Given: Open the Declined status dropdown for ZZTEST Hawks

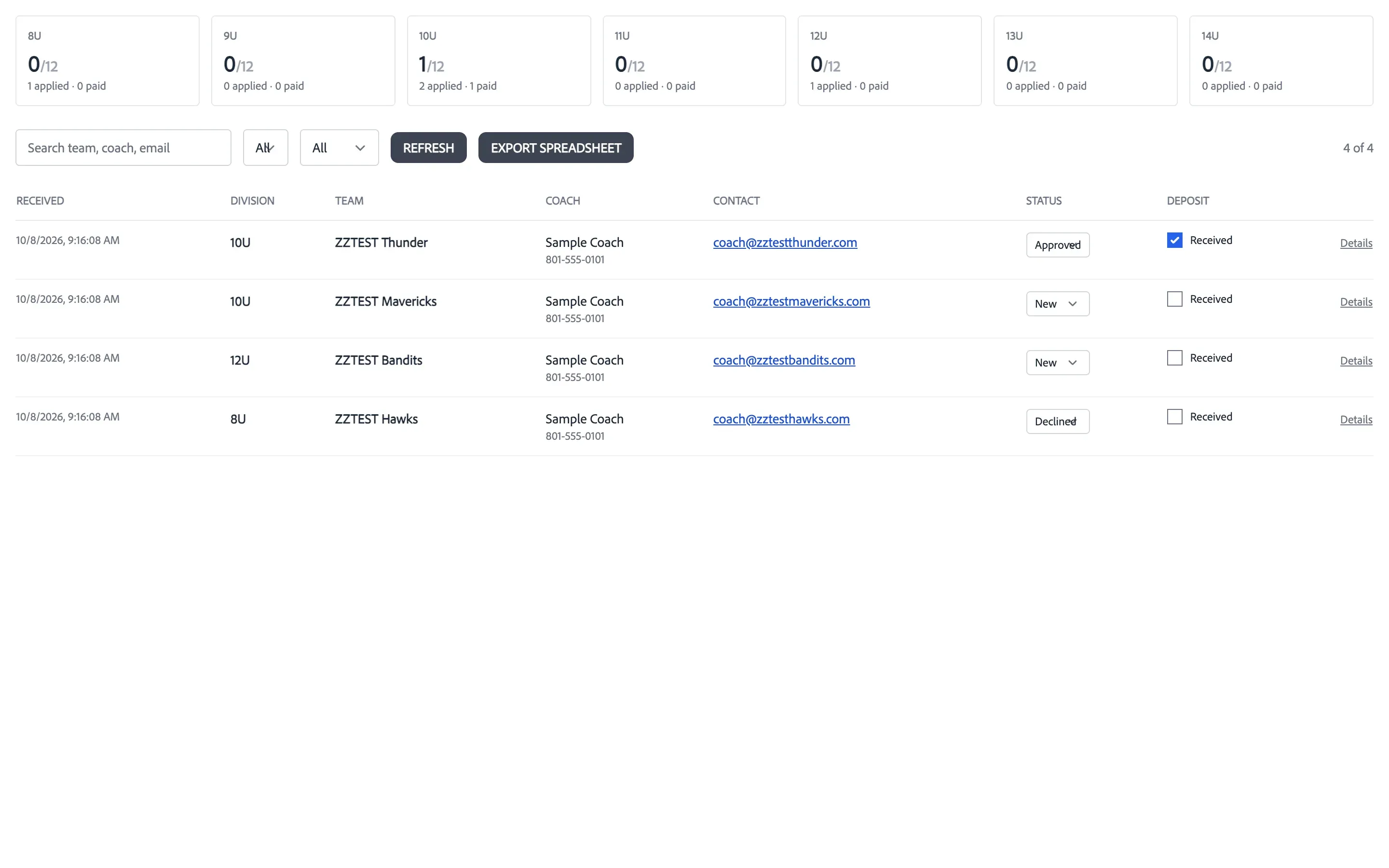Looking at the screenshot, I should click(1057, 421).
